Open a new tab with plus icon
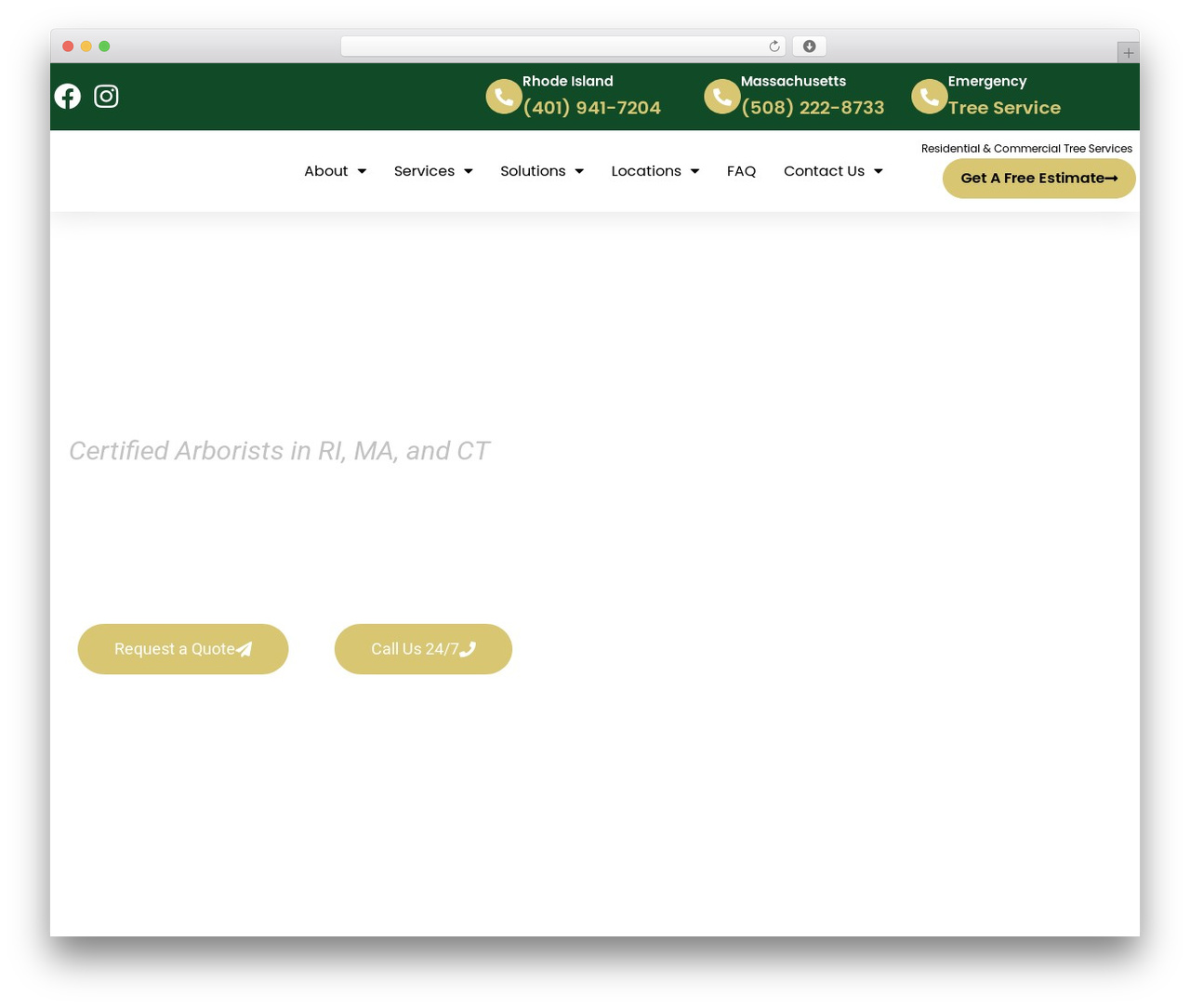 (1128, 53)
